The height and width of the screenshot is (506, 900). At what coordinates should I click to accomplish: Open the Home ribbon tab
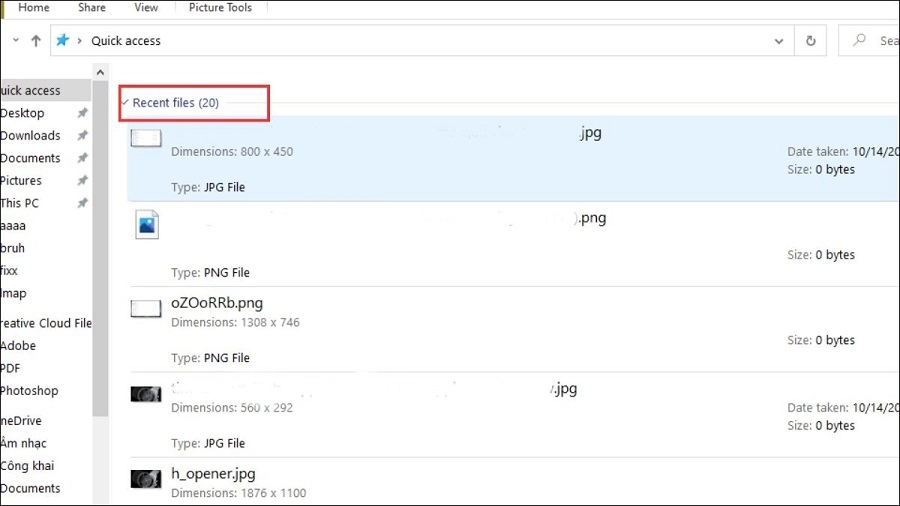pyautogui.click(x=33, y=7)
